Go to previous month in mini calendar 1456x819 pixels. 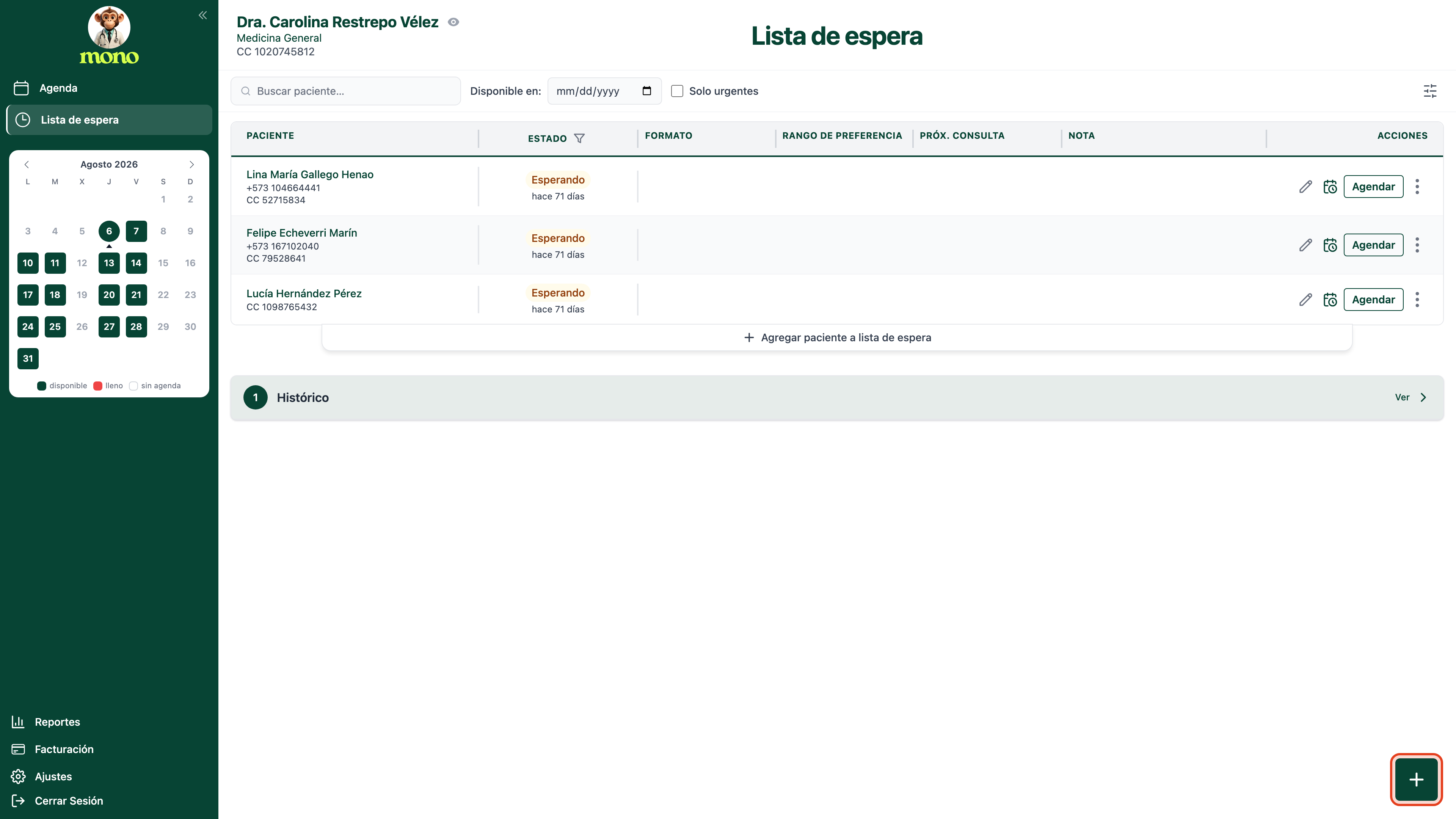27,165
